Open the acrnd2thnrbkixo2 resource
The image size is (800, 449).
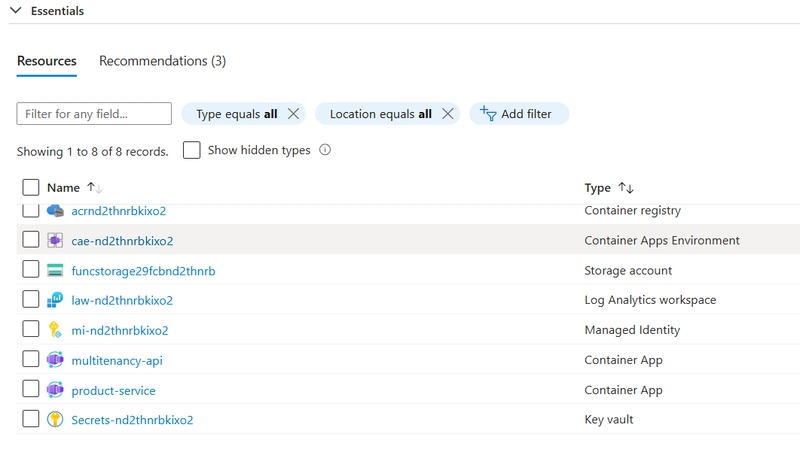click(119, 211)
